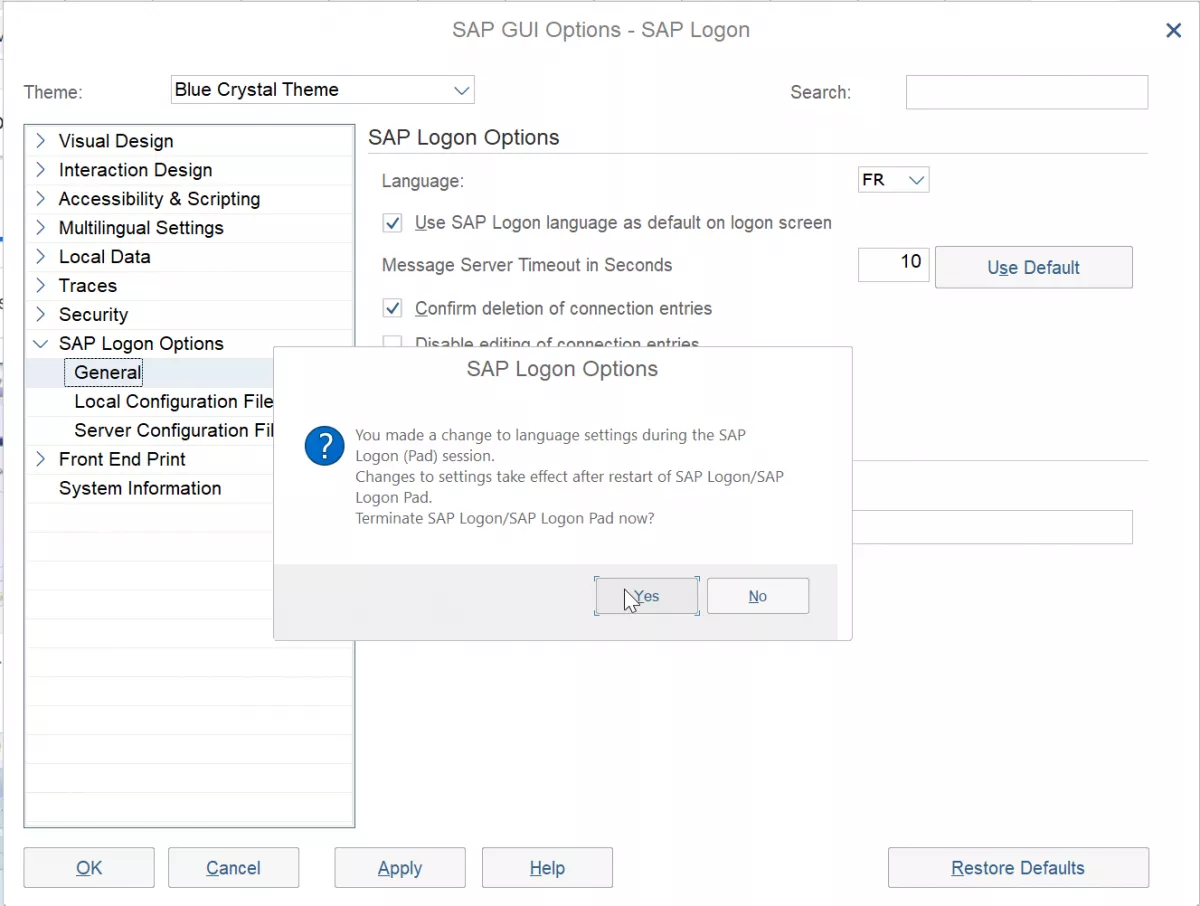The height and width of the screenshot is (906, 1200).
Task: Click Restore Defaults button
Action: (1018, 868)
